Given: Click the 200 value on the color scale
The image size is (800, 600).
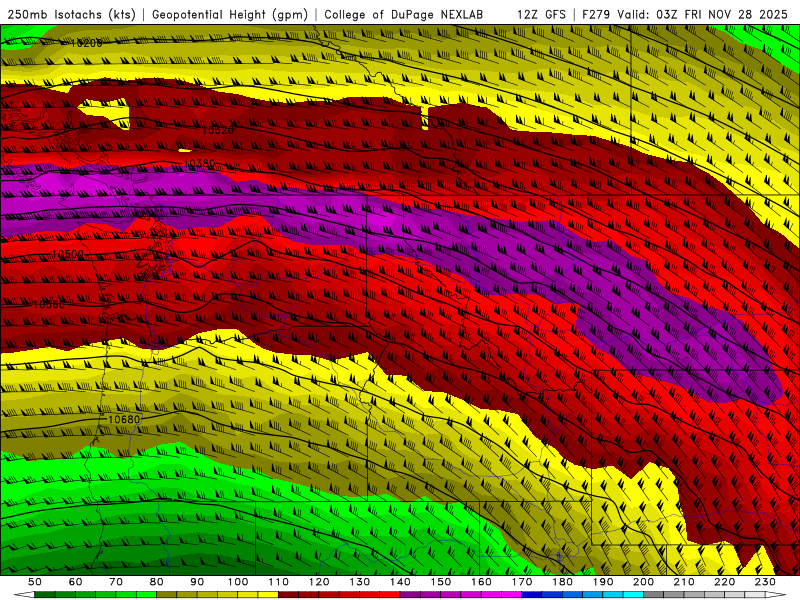Looking at the screenshot, I should [x=643, y=582].
